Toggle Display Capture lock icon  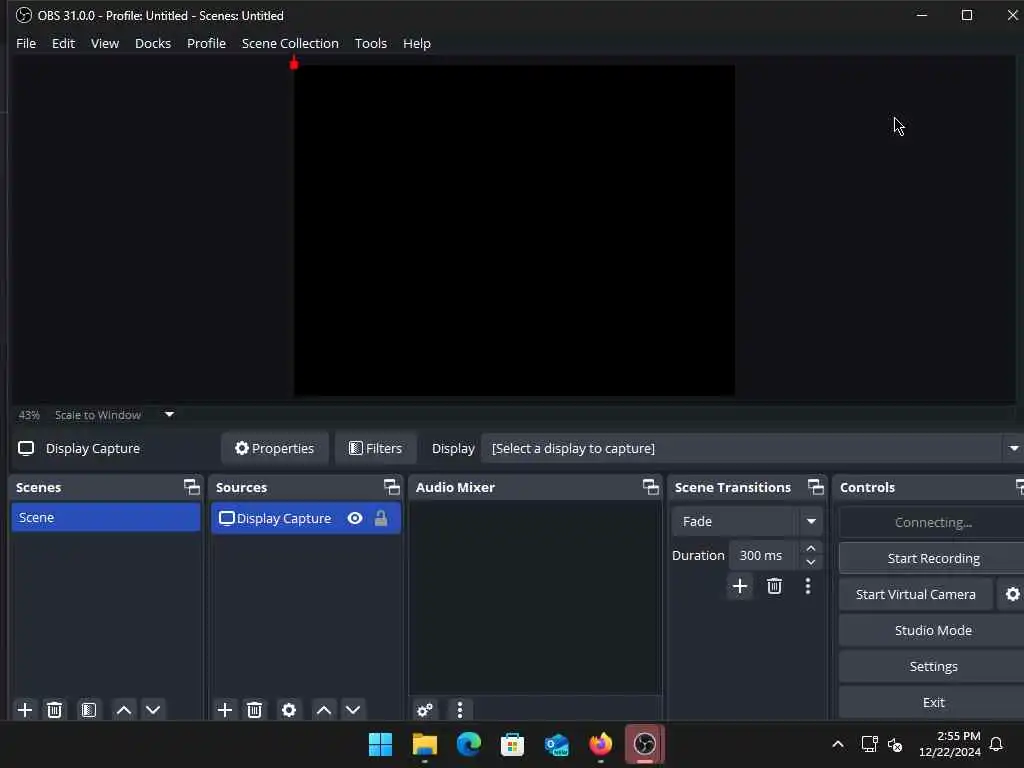(x=381, y=519)
